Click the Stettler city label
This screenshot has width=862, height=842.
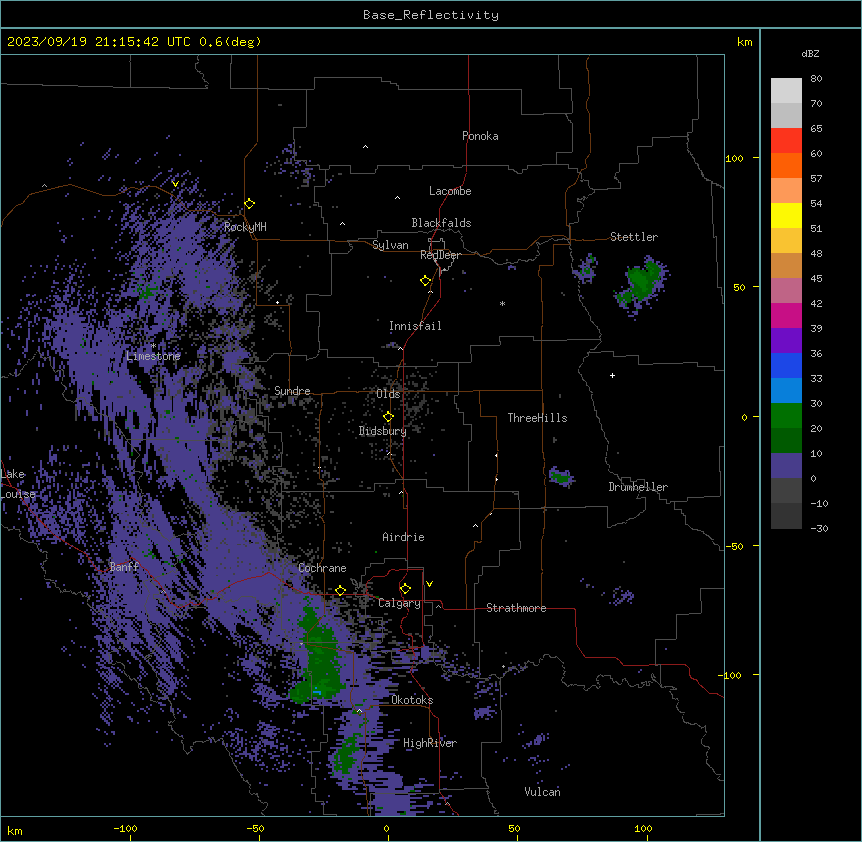634,237
